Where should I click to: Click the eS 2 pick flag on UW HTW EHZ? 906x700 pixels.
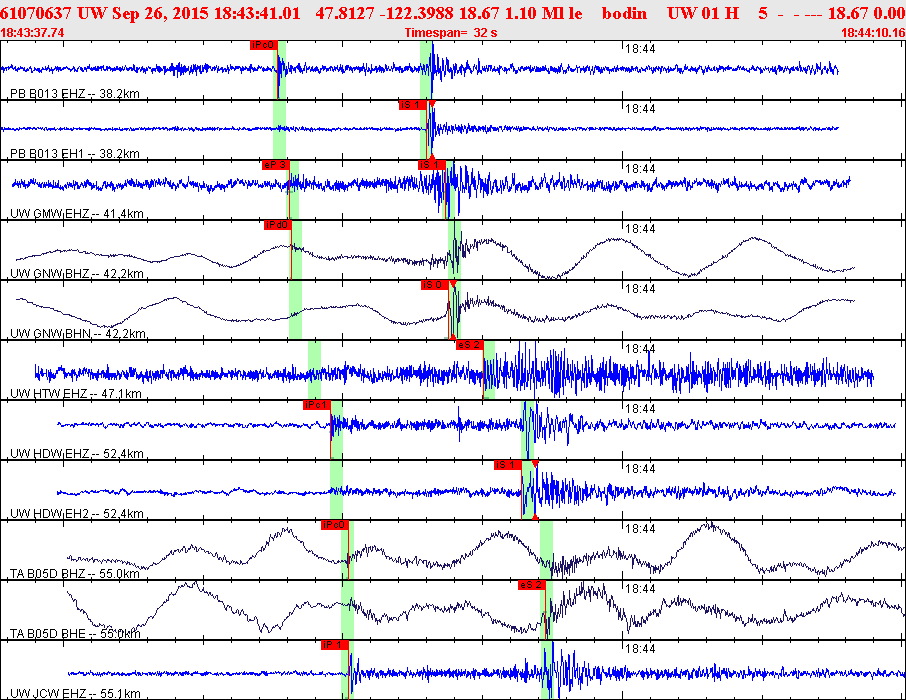tap(469, 345)
